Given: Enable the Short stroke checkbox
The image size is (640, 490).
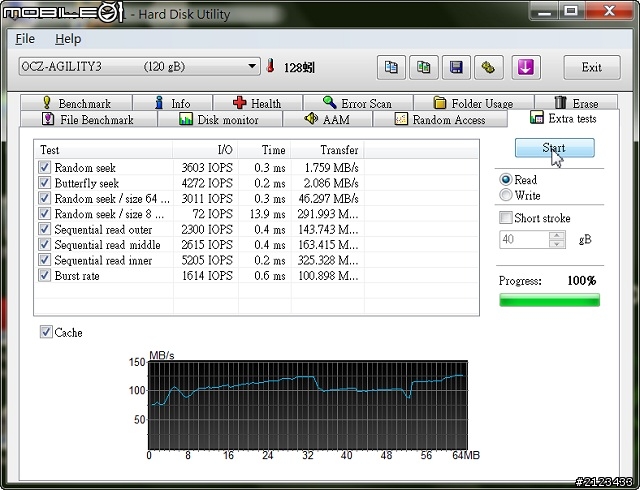Looking at the screenshot, I should 506,218.
